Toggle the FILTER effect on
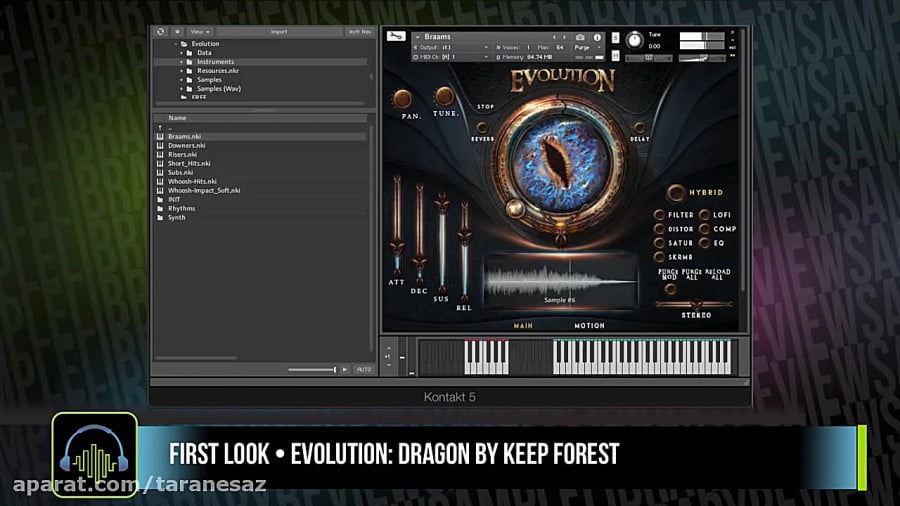The width and height of the screenshot is (900, 506). (659, 215)
